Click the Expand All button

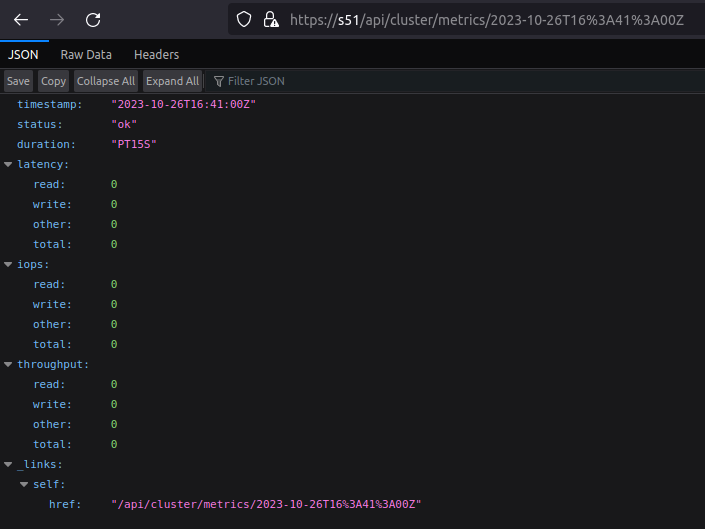coord(172,81)
